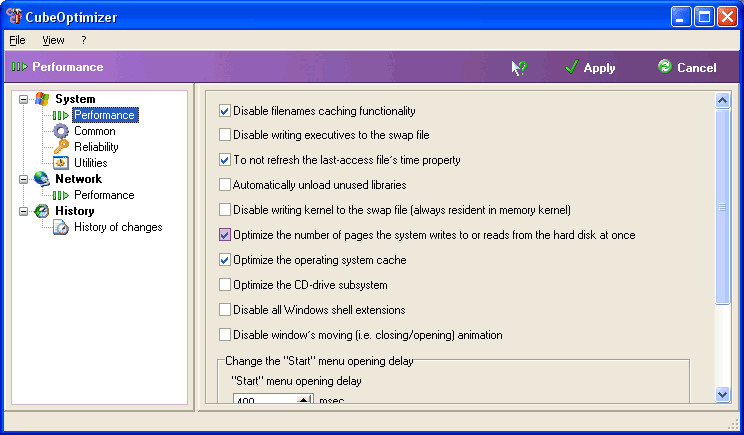Image resolution: width=744 pixels, height=435 pixels.
Task: Select the System root label
Action: pos(75,99)
